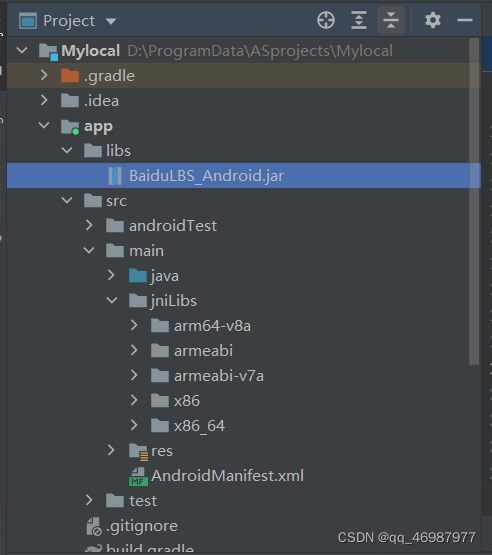Collapse the Mylocal project root
492x555 pixels.
click(x=22, y=50)
